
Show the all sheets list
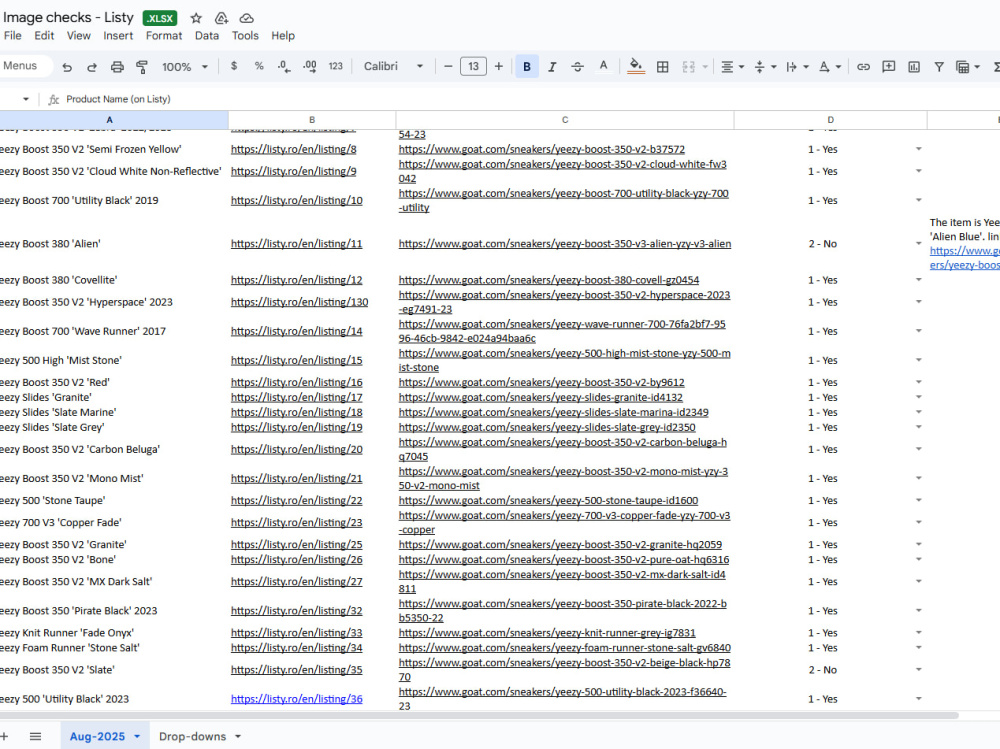tap(36, 736)
